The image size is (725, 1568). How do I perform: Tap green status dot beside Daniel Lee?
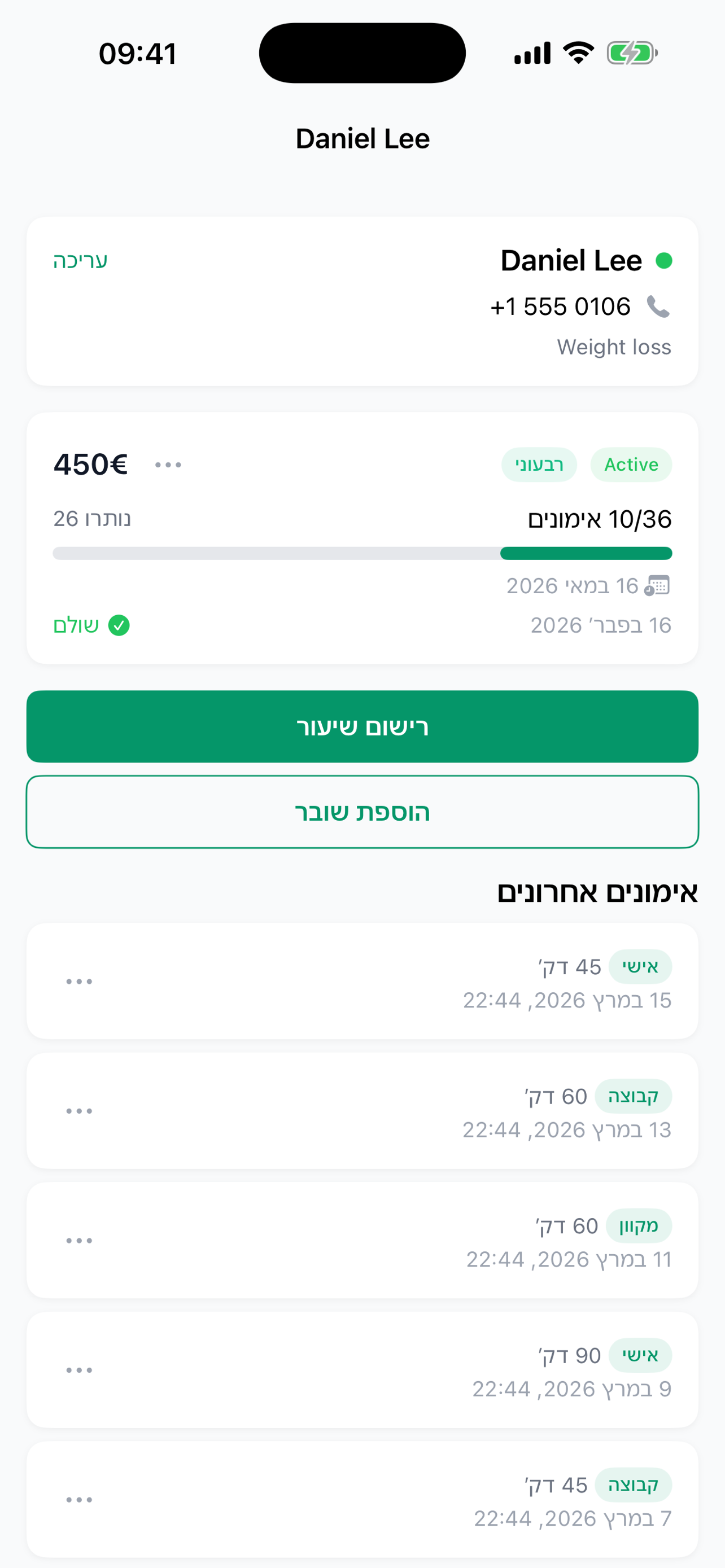click(663, 261)
